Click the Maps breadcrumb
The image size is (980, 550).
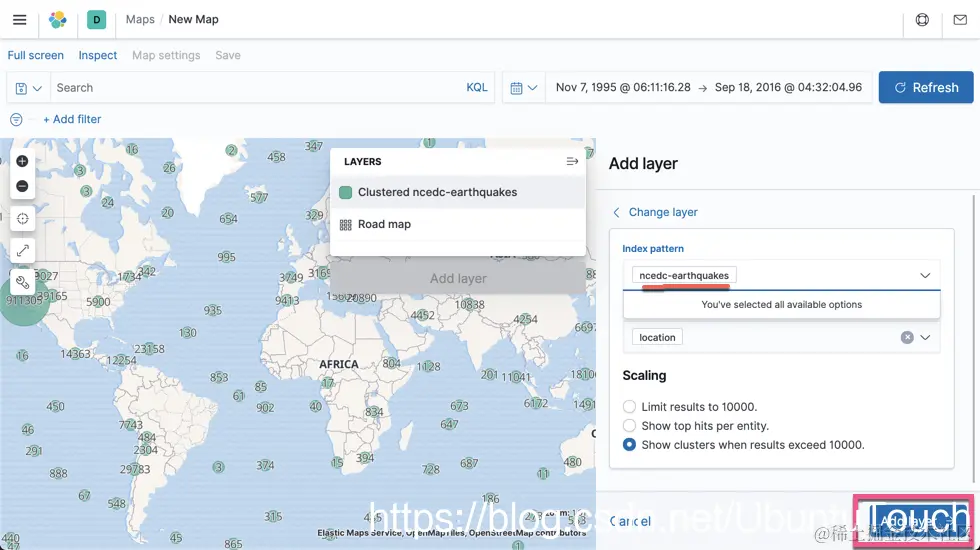coord(140,19)
